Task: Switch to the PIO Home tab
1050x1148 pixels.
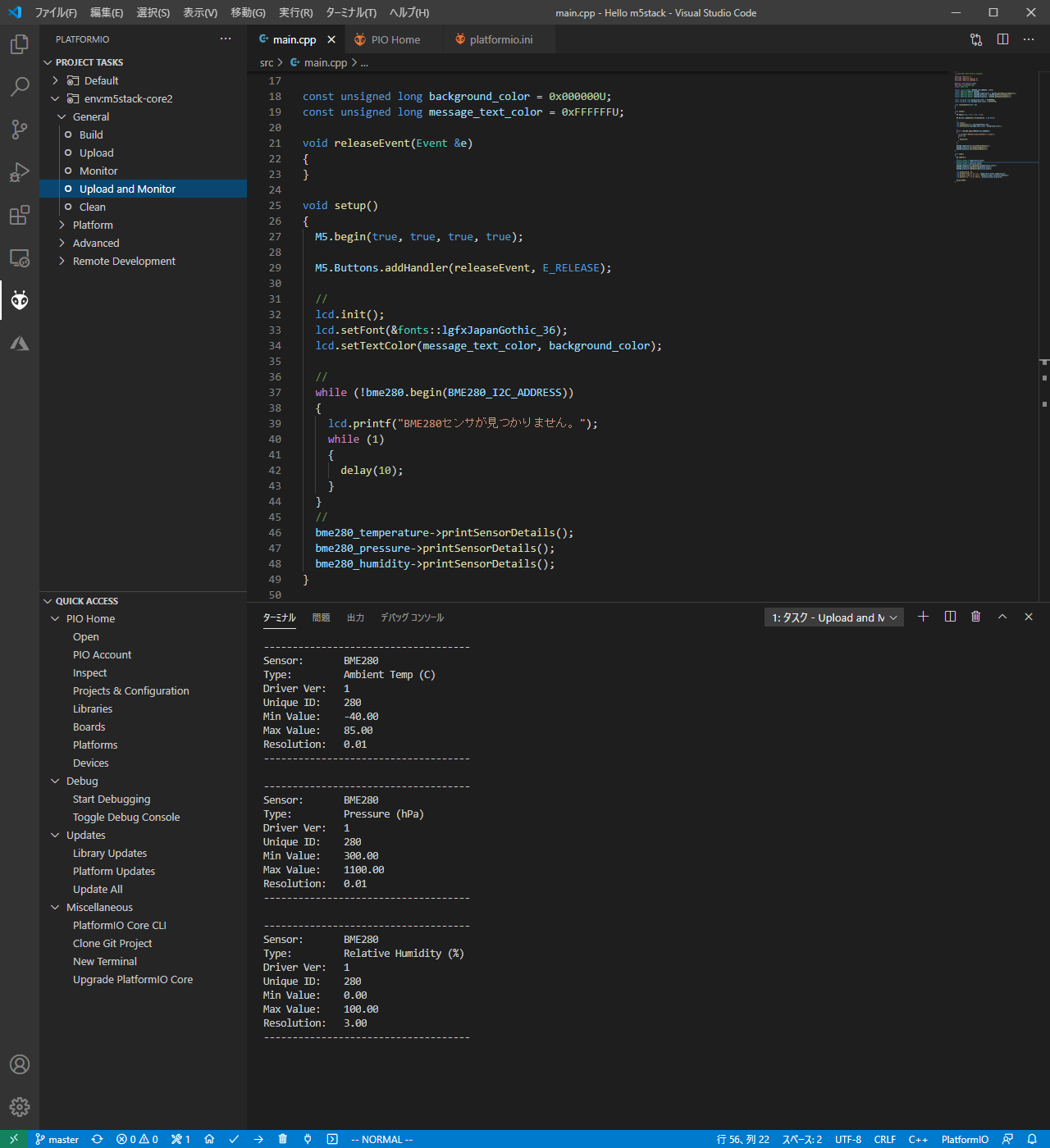Action: [x=394, y=39]
